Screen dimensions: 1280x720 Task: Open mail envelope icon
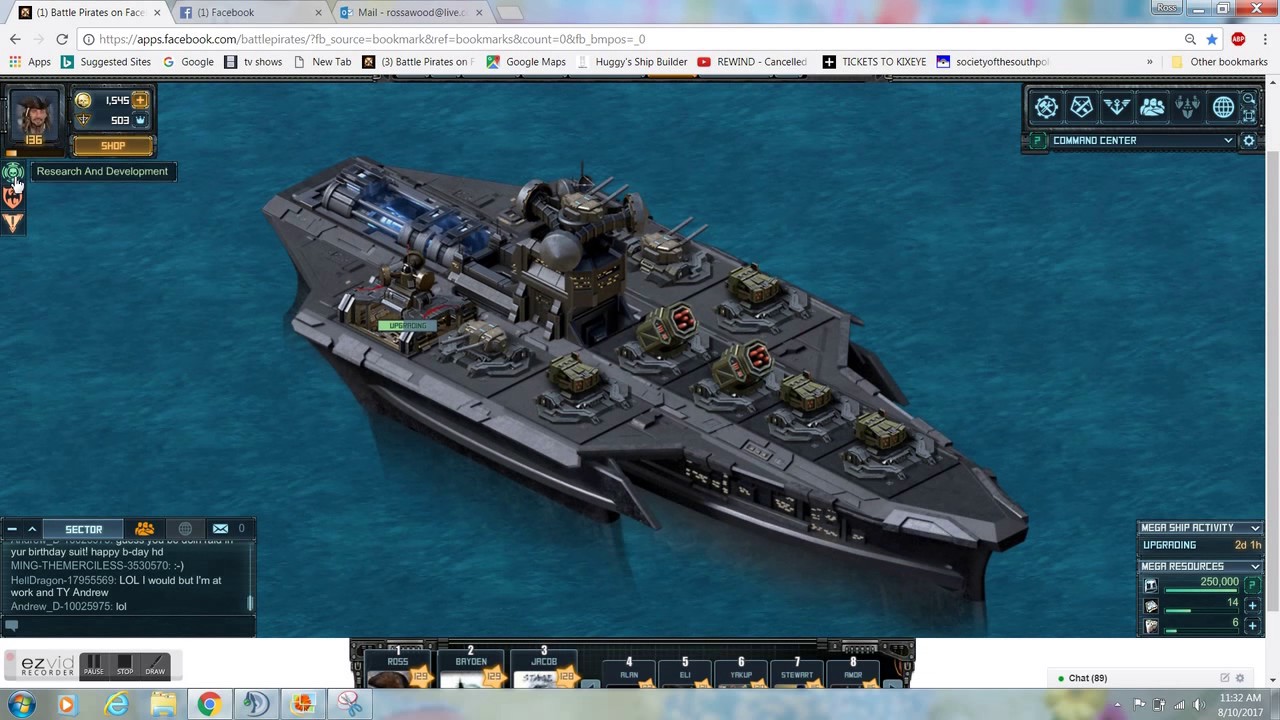coord(220,529)
